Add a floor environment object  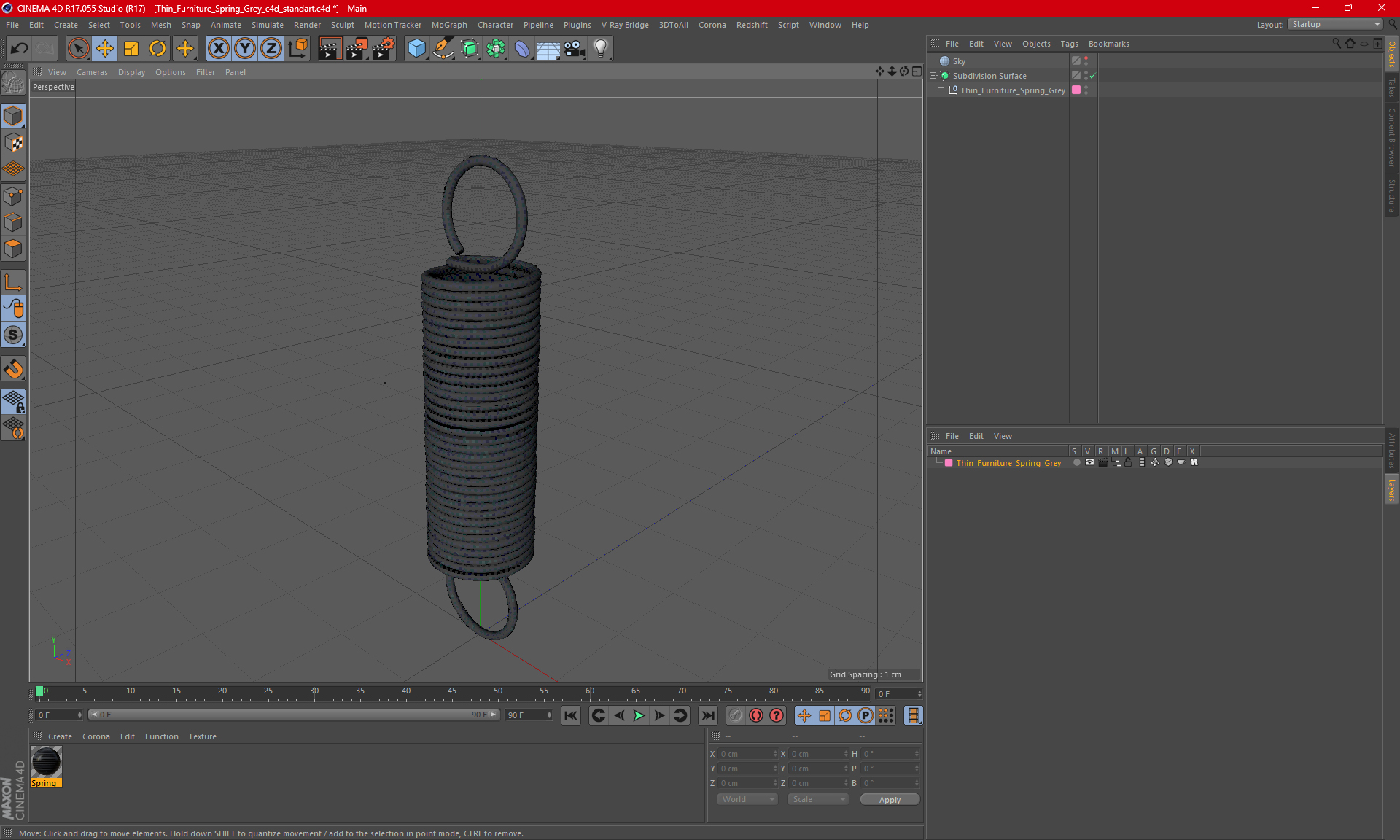pyautogui.click(x=548, y=49)
